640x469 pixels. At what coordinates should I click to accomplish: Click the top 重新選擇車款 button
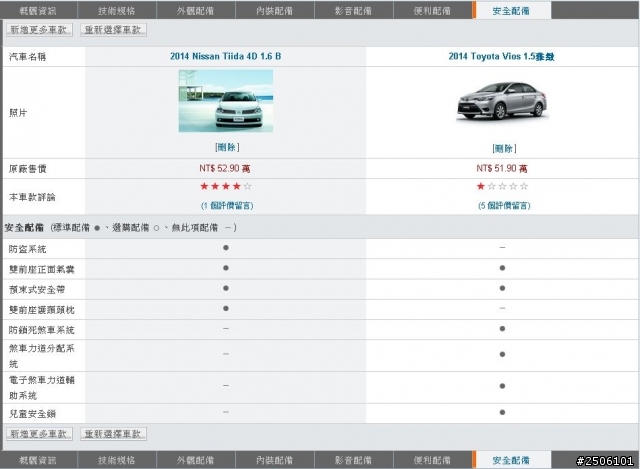[x=113, y=29]
